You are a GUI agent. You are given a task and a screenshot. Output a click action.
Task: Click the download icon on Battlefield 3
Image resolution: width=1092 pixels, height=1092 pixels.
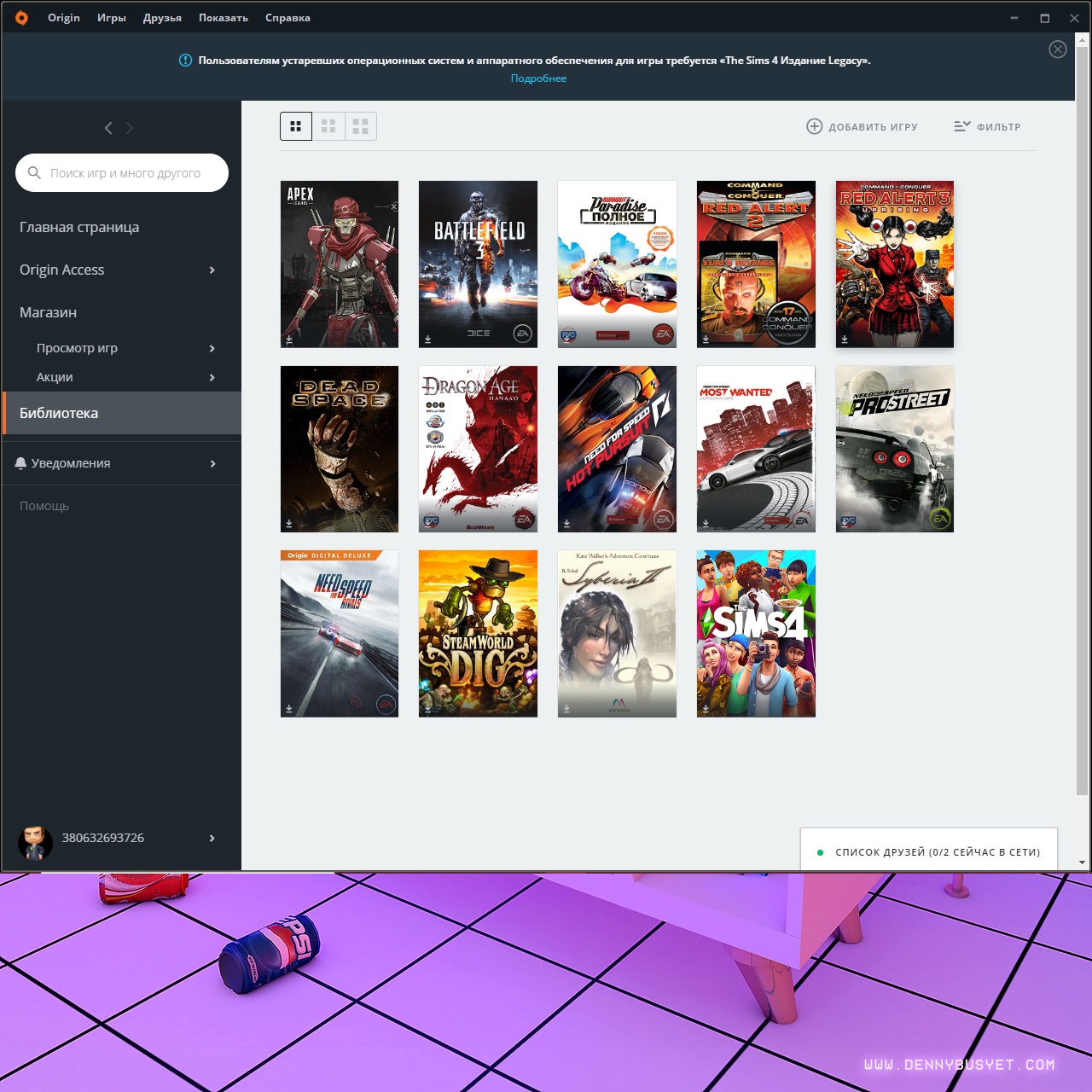pos(427,340)
